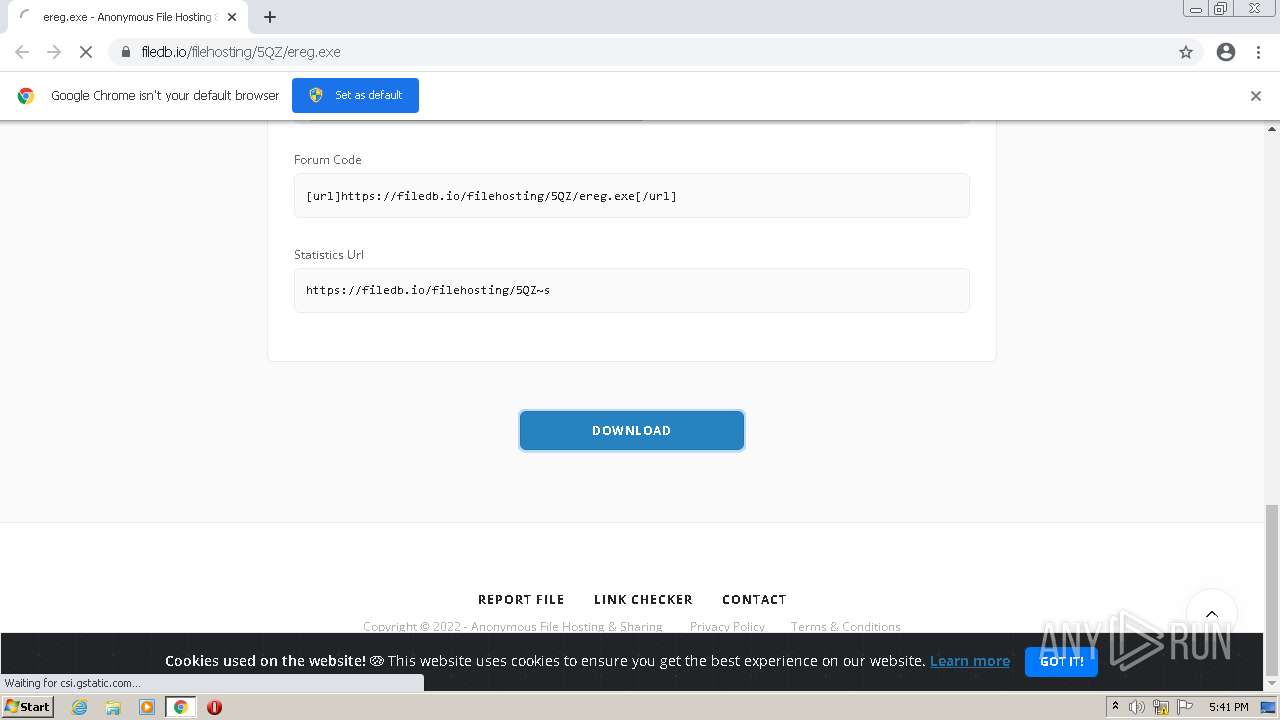Select the ereg.exe Anonymous File Hosting tab
Screen dimensions: 1280x720
[x=127, y=17]
